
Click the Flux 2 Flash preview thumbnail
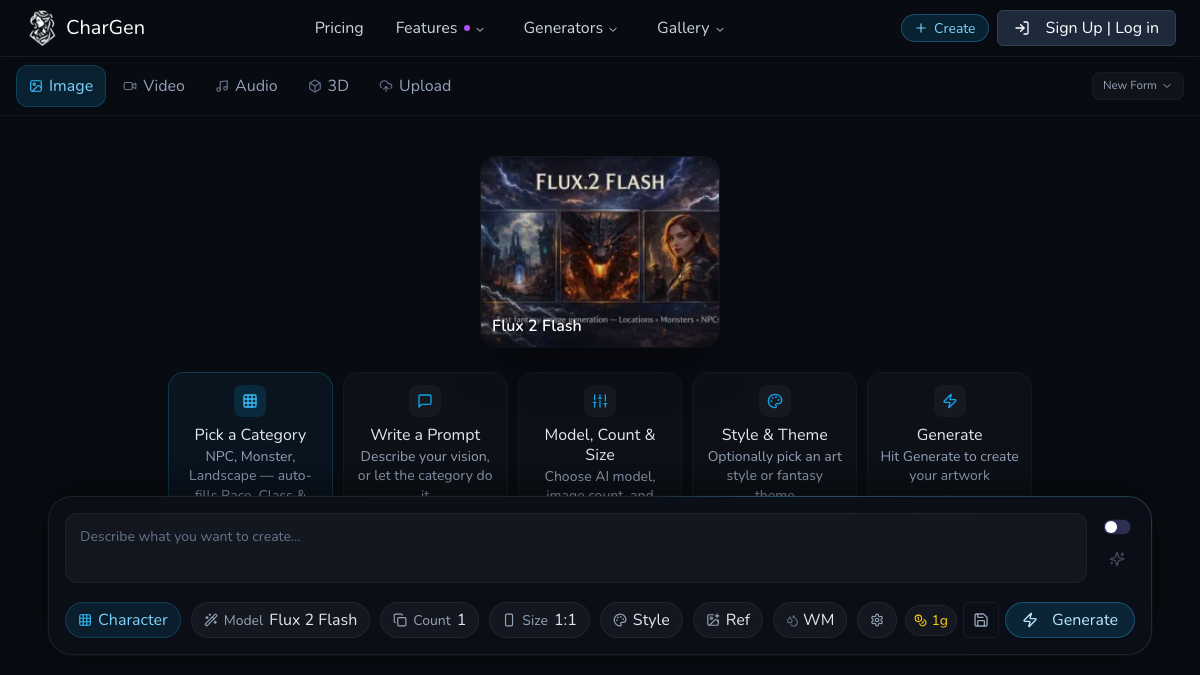coord(600,251)
